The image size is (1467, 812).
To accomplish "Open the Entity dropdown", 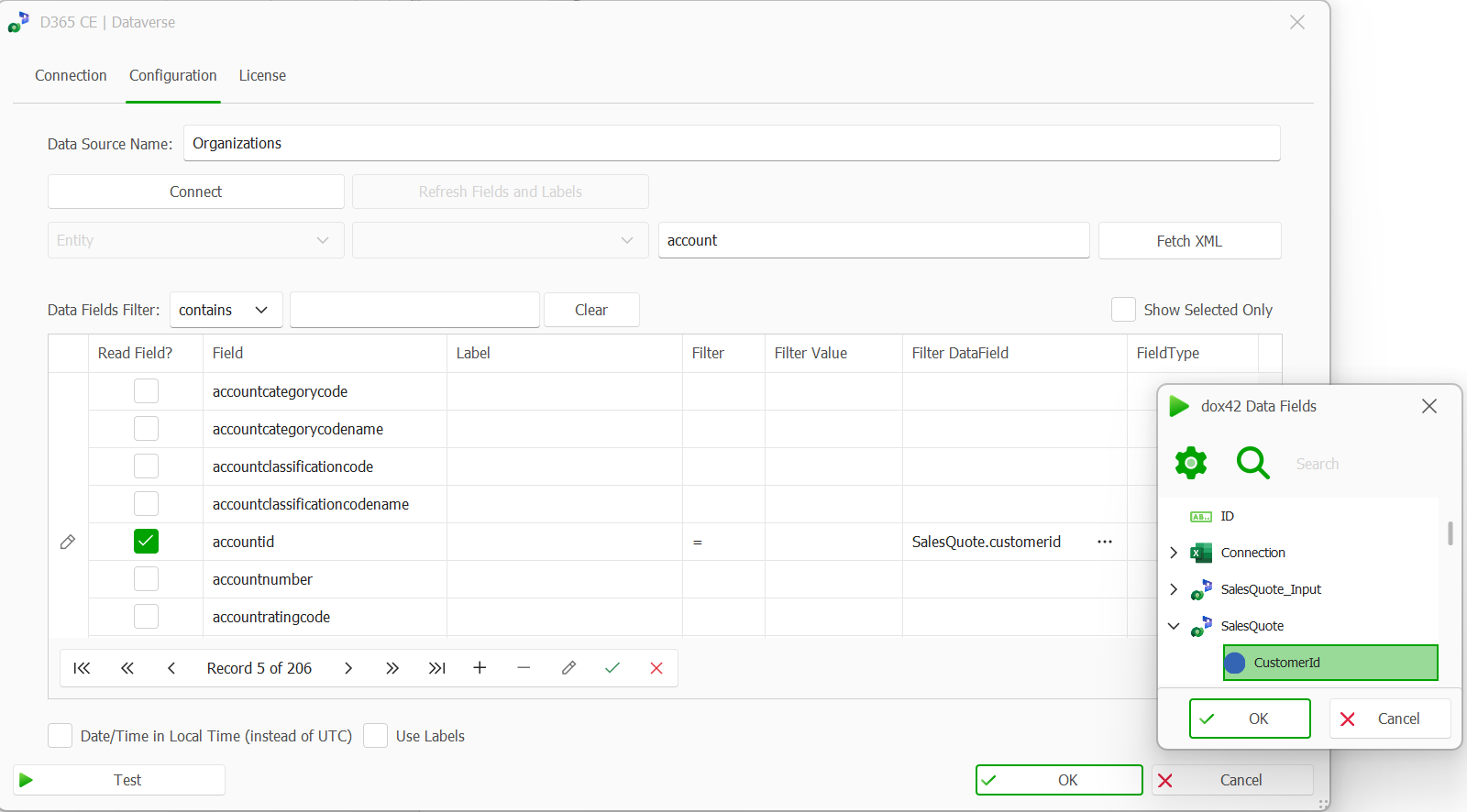I will [196, 240].
